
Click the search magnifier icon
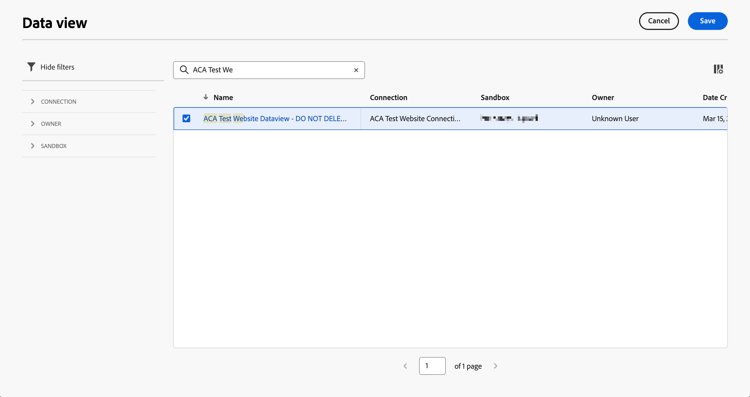tap(184, 70)
